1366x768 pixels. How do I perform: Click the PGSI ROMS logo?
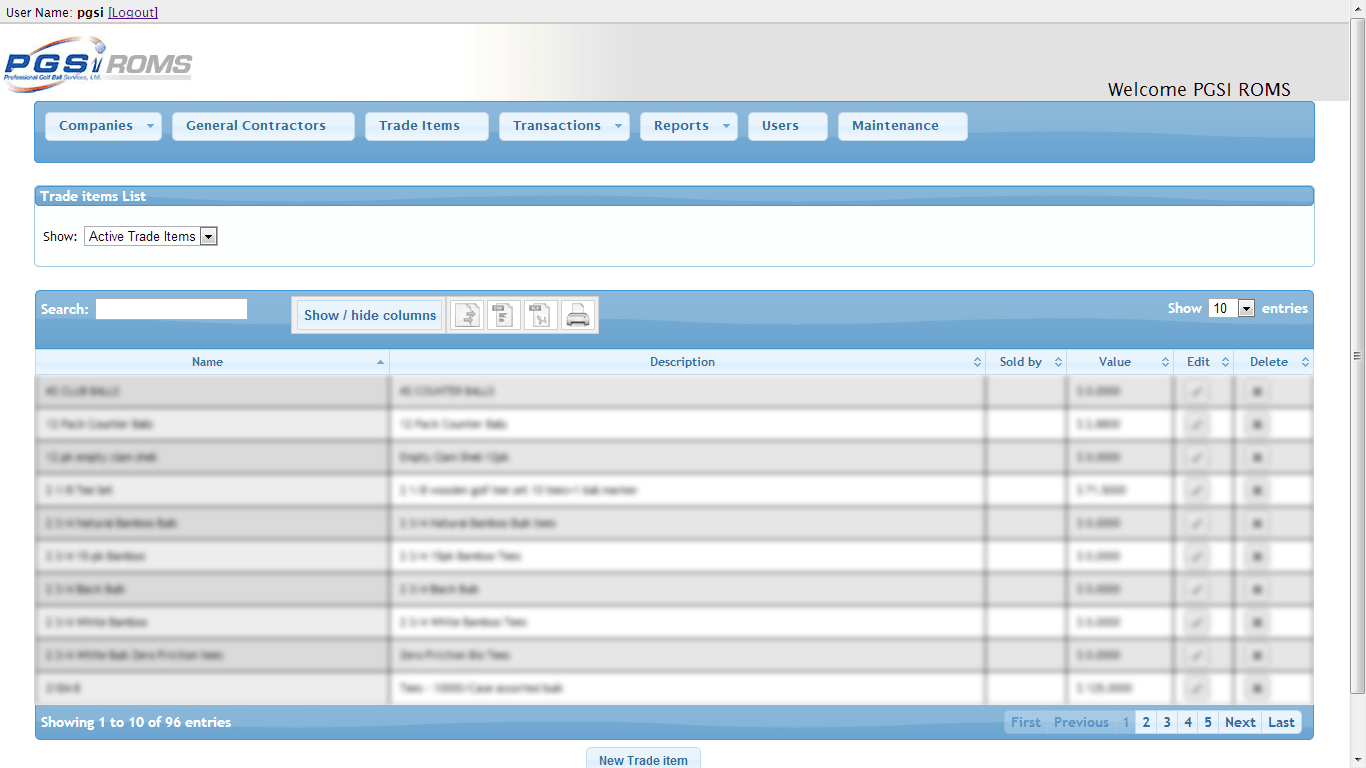pyautogui.click(x=98, y=64)
